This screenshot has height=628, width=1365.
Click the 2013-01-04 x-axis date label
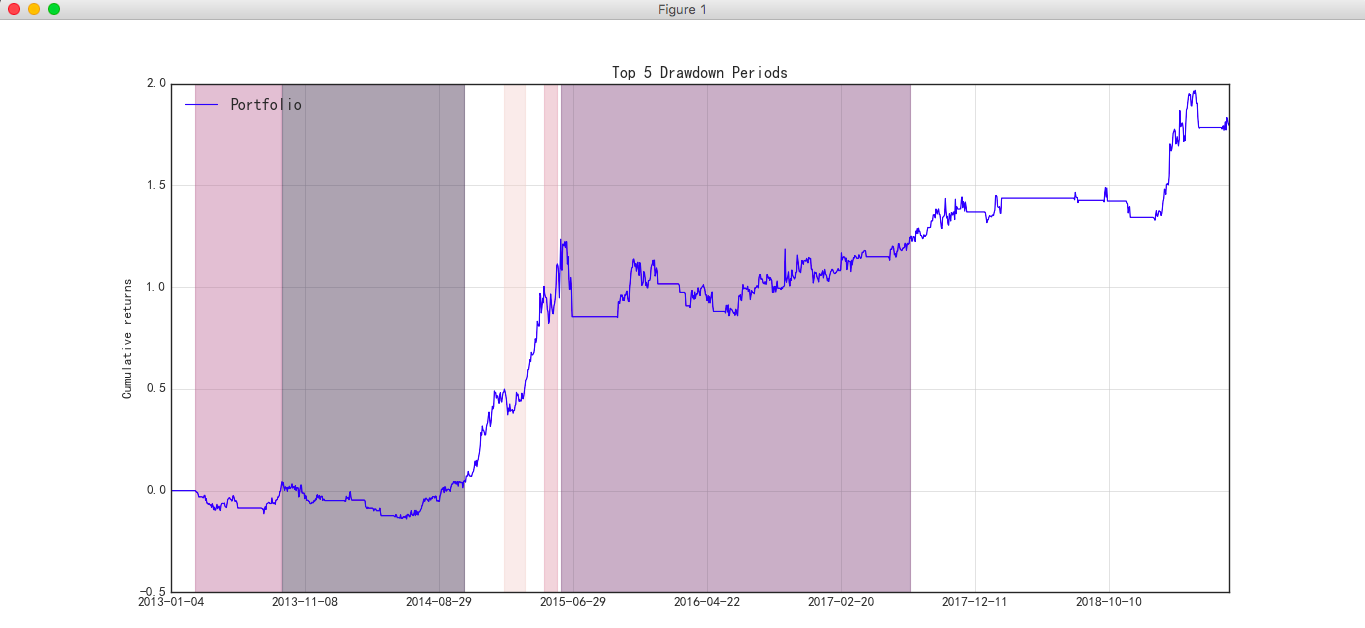click(x=171, y=602)
